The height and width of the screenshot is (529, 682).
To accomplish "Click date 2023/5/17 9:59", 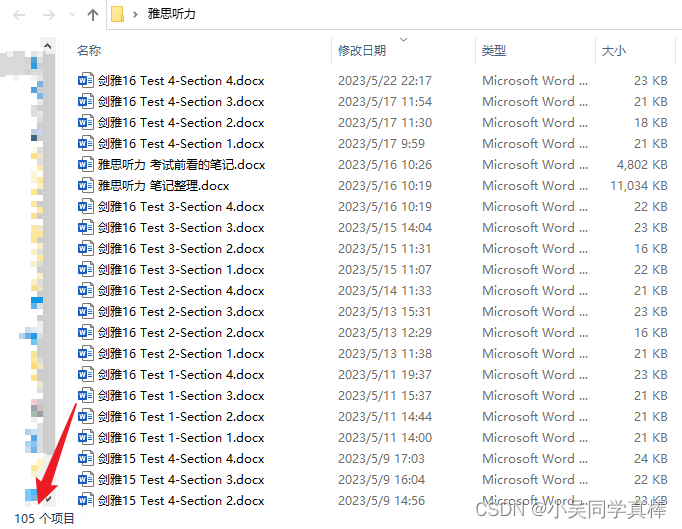I will 381,144.
